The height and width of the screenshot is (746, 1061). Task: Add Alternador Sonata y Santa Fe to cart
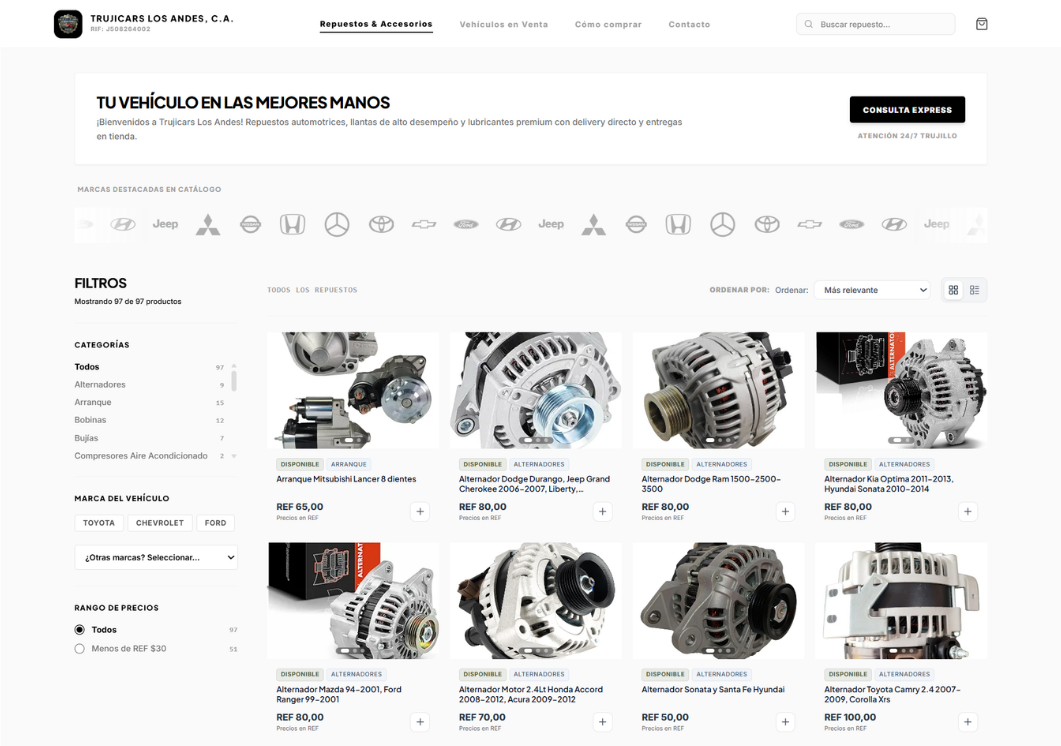[x=785, y=722]
